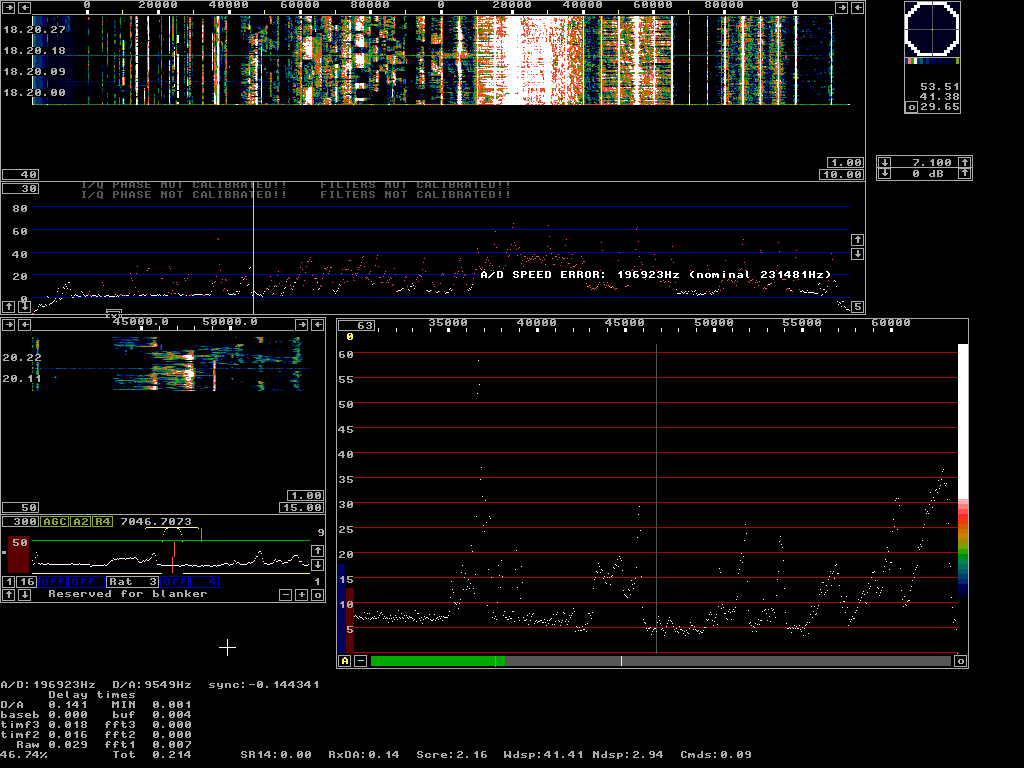Click the '63' box atop AFC graph
This screenshot has height=768, width=1024.
(357, 326)
